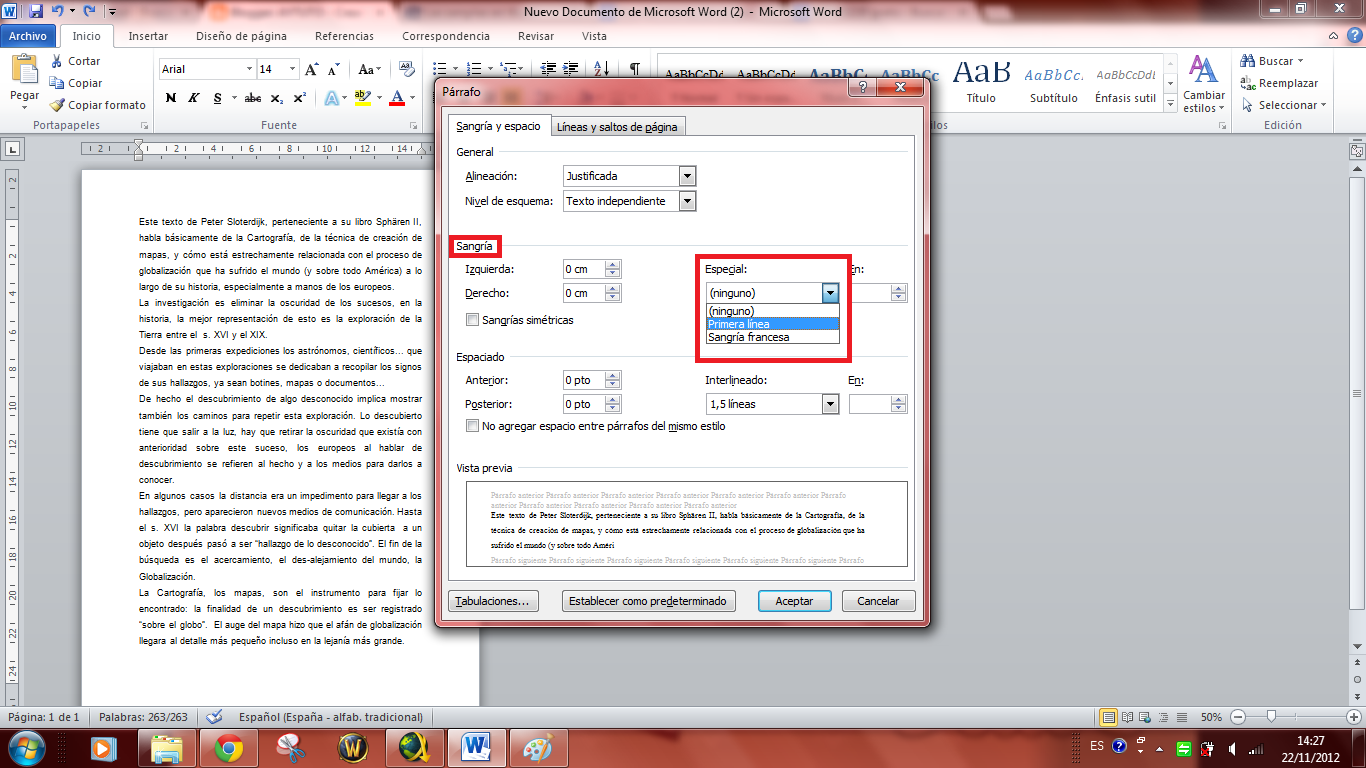Check No agregar espacio entre párrafos

[x=473, y=426]
